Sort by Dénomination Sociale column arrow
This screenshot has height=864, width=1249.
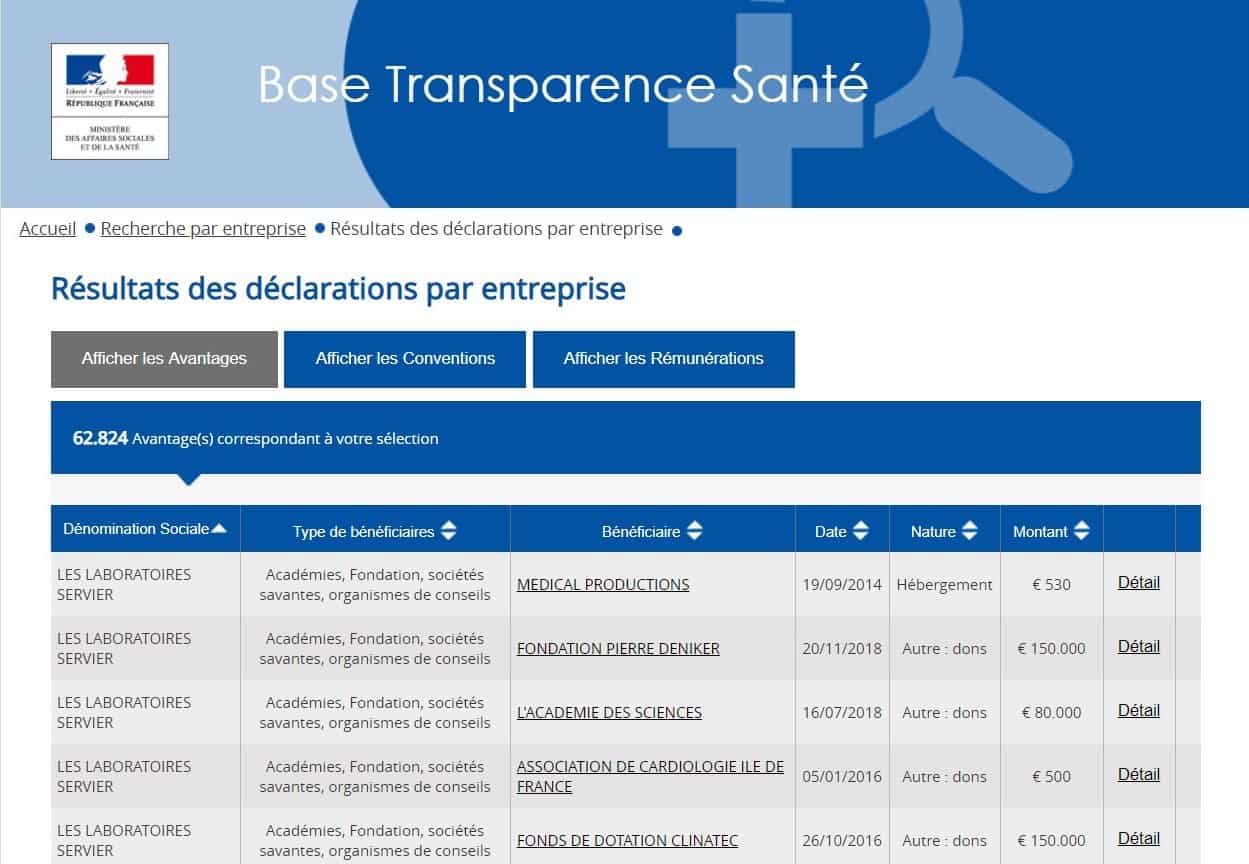[x=219, y=529]
